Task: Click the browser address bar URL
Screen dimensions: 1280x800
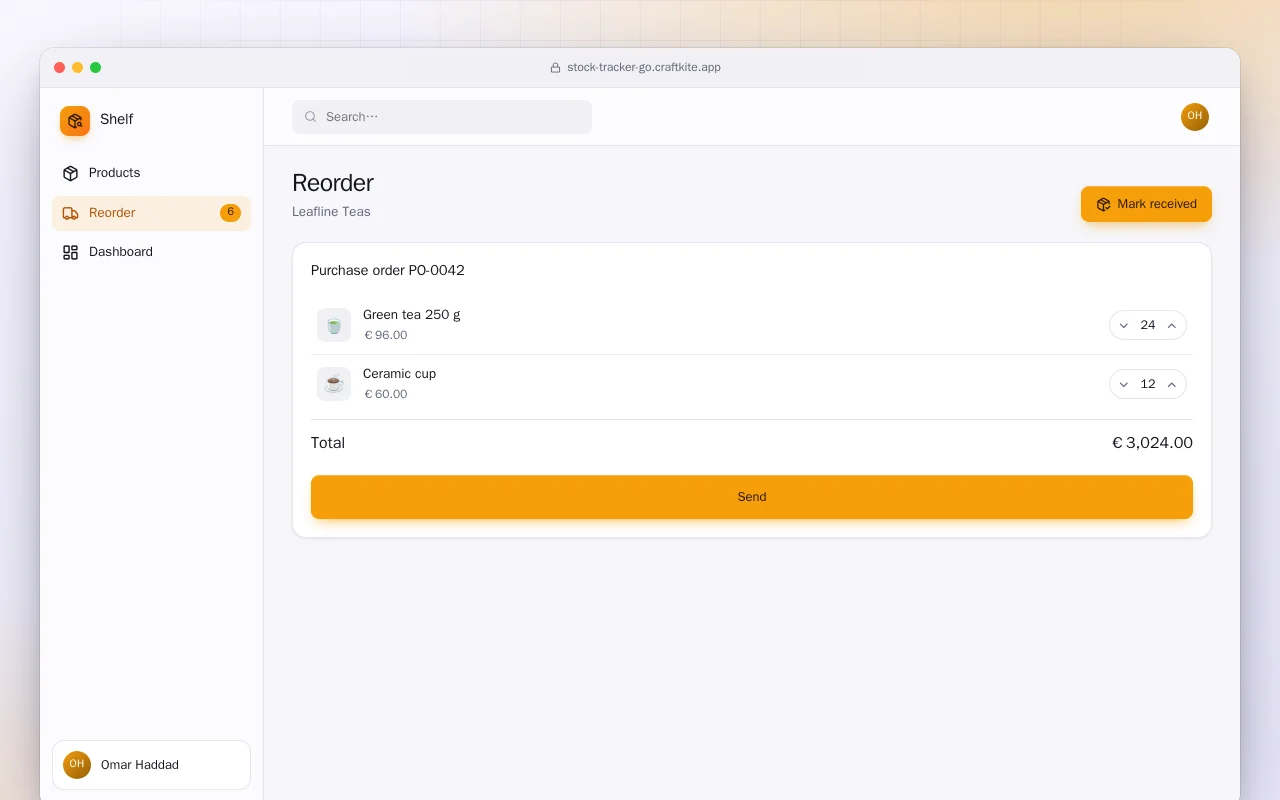Action: coord(644,68)
